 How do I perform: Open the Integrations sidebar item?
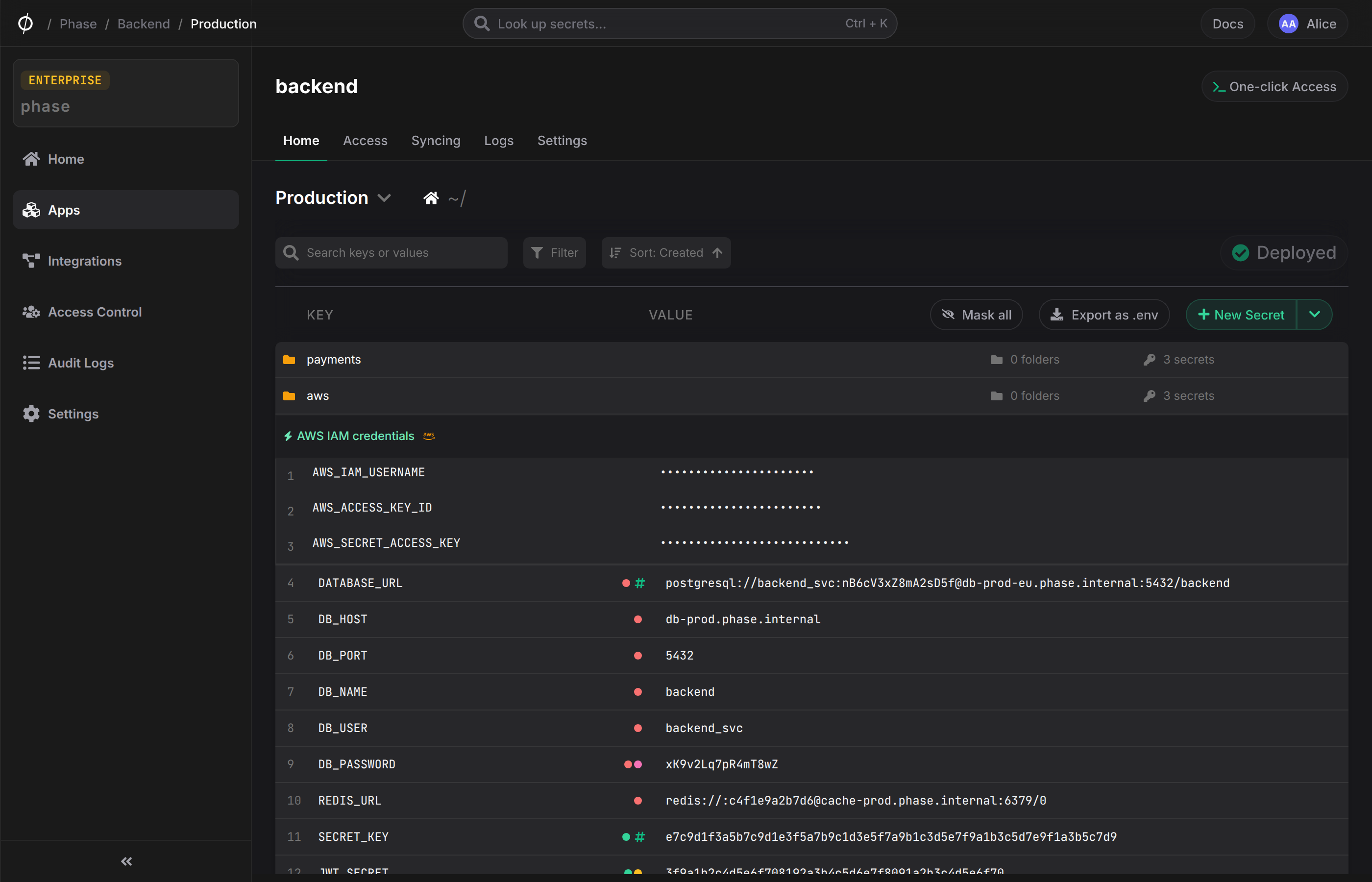pyautogui.click(x=125, y=261)
